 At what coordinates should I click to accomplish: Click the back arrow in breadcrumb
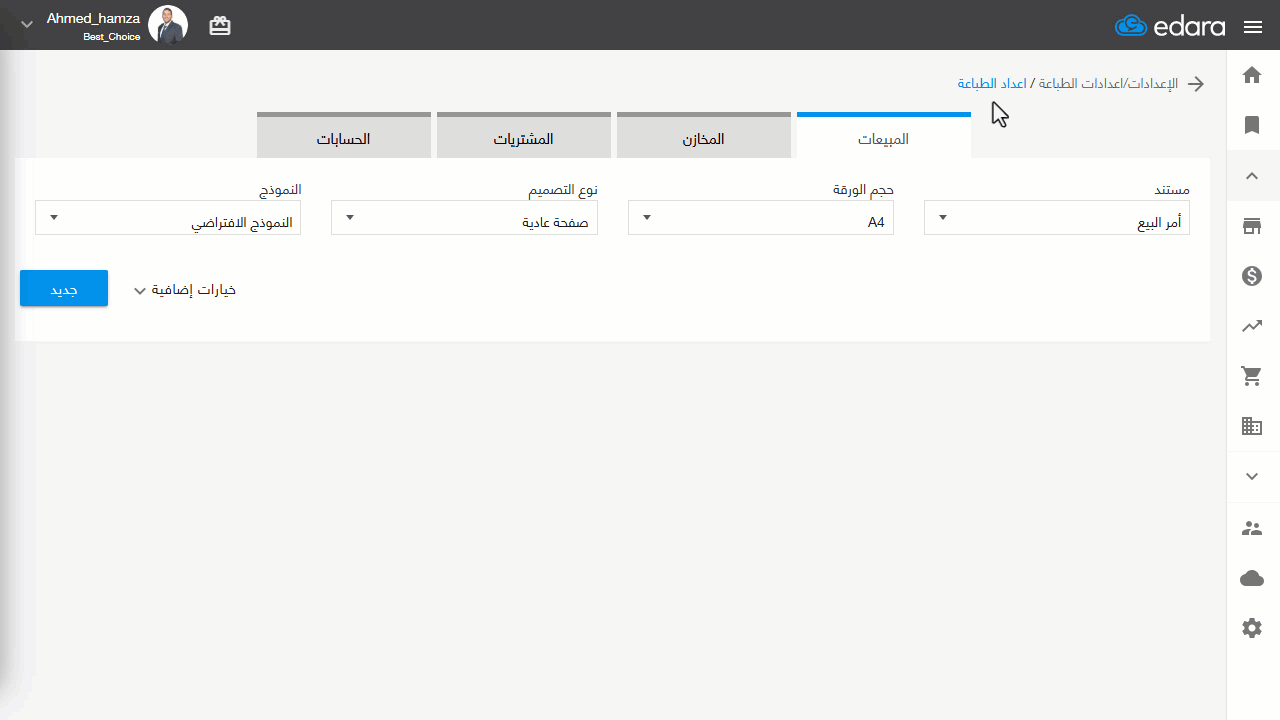(x=1195, y=84)
